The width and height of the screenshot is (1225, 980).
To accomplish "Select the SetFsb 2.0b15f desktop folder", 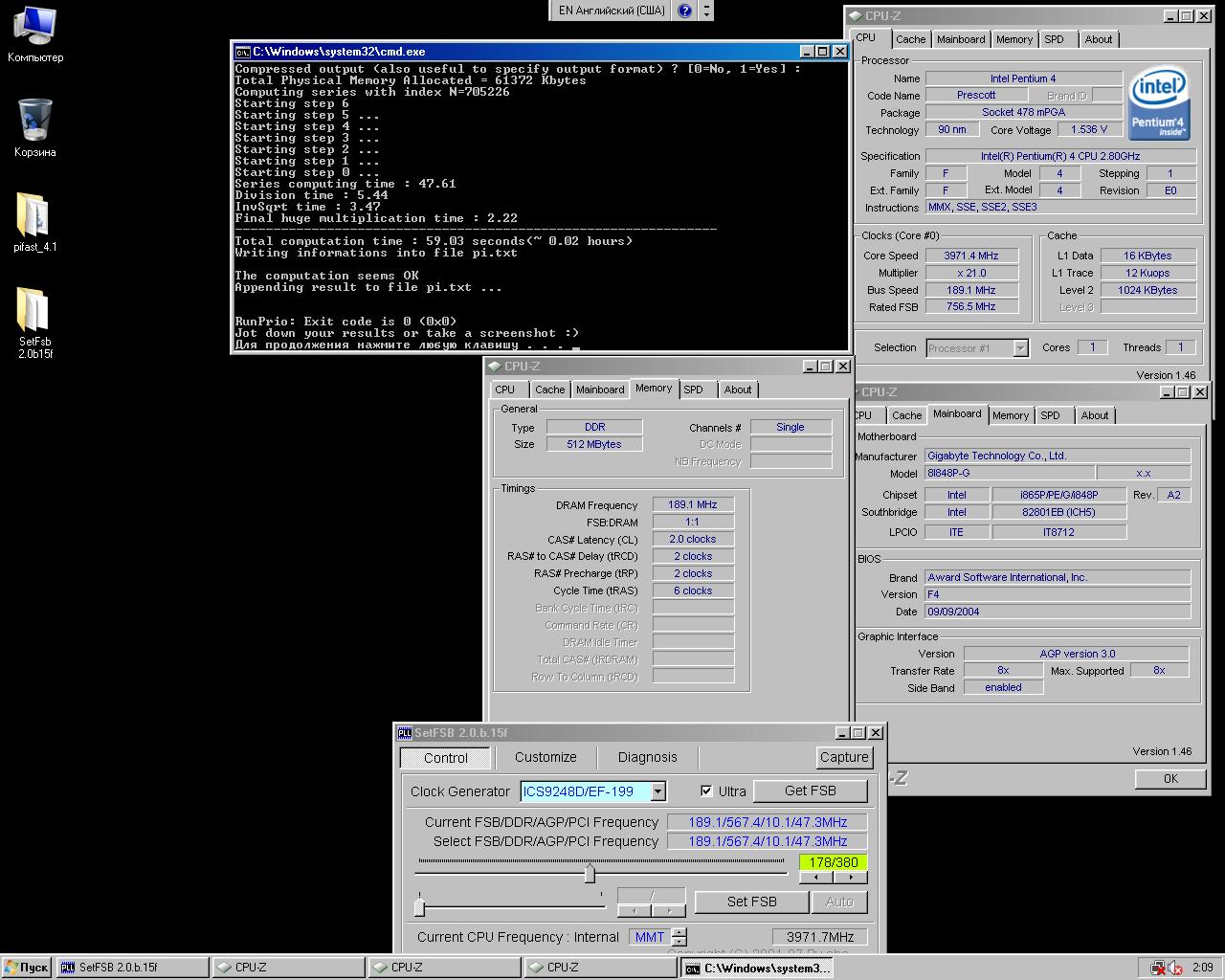I will pyautogui.click(x=34, y=321).
